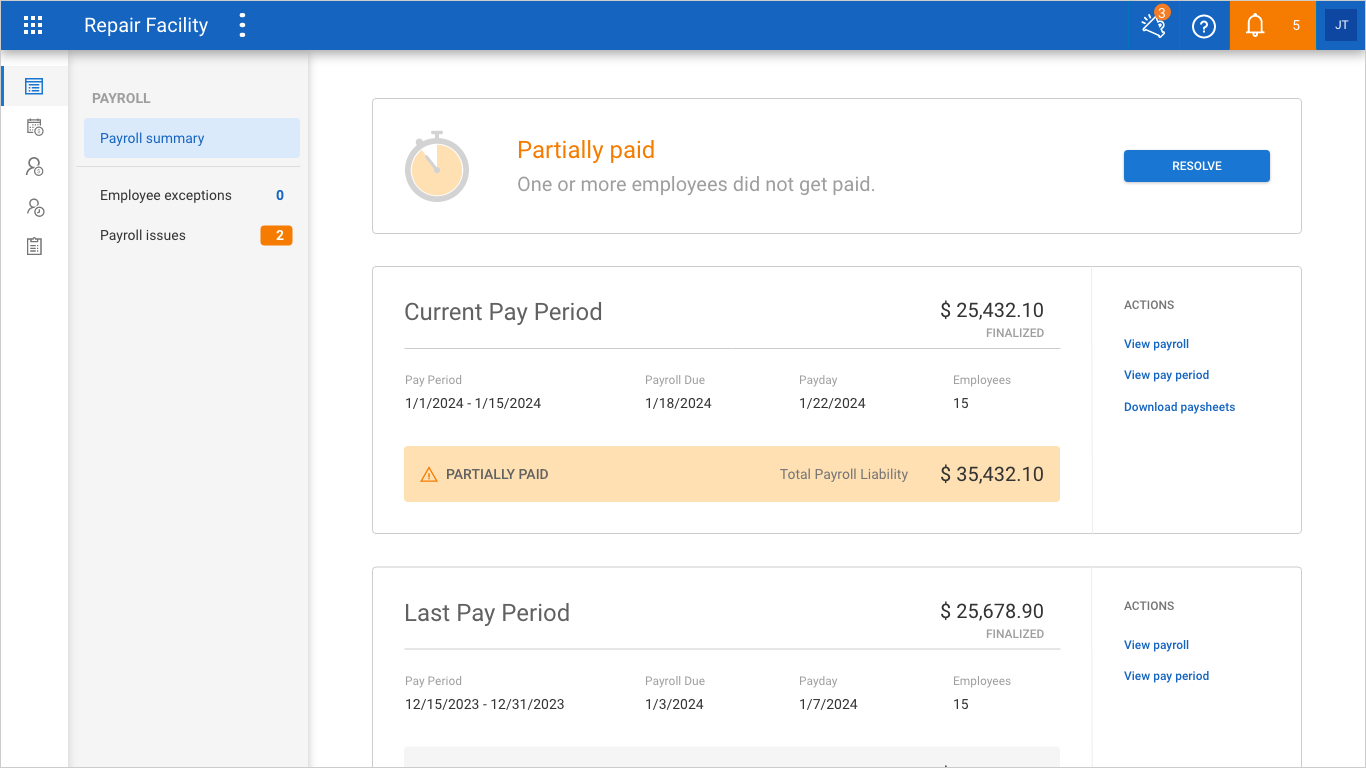This screenshot has width=1366, height=768.
Task: Select the payroll list icon in sidebar
Action: [x=34, y=86]
